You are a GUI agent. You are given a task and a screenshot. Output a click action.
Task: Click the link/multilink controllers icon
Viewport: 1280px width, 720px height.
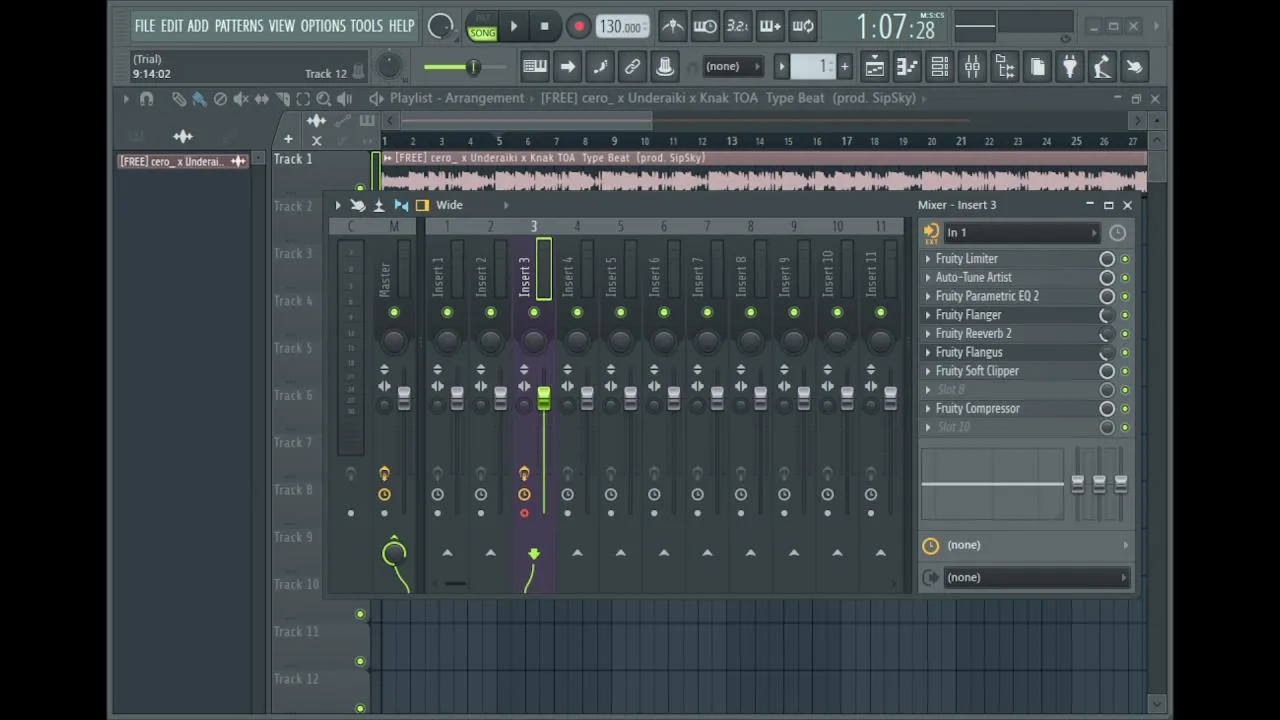tap(632, 67)
